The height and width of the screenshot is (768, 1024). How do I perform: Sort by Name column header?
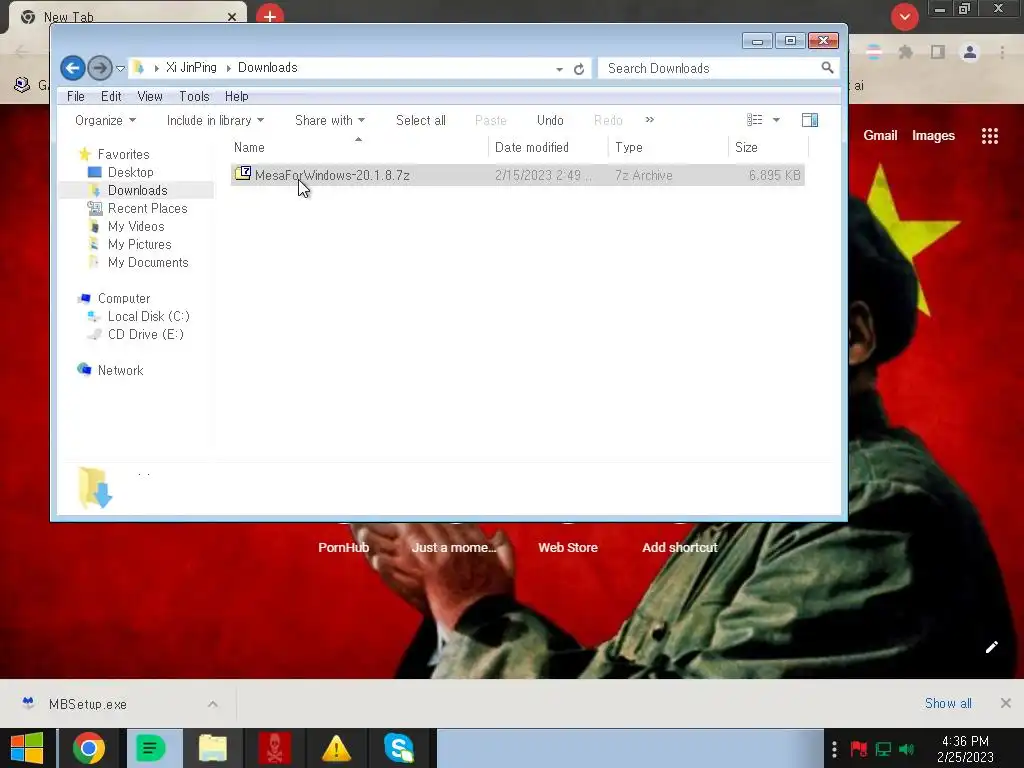pyautogui.click(x=249, y=148)
